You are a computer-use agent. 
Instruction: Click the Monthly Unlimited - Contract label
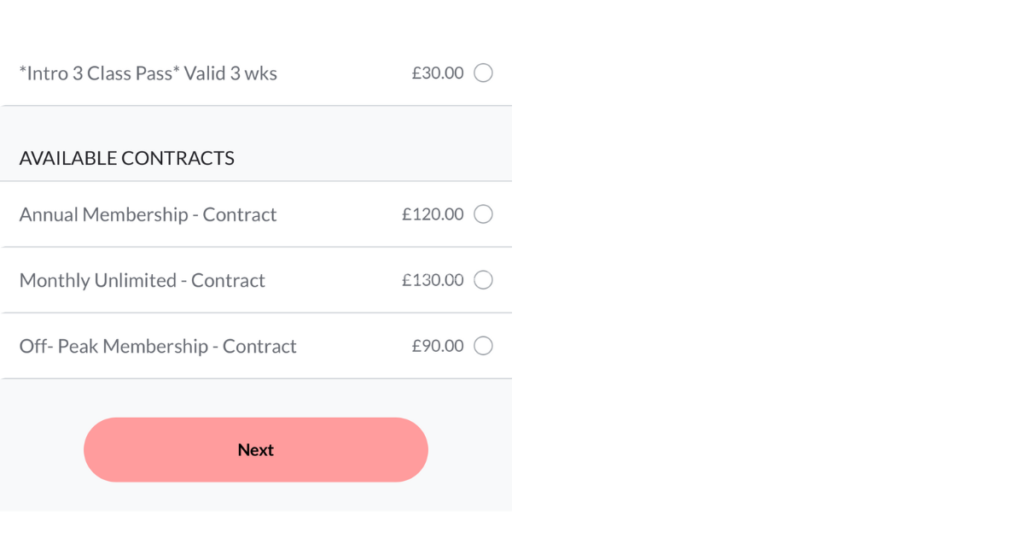click(142, 281)
